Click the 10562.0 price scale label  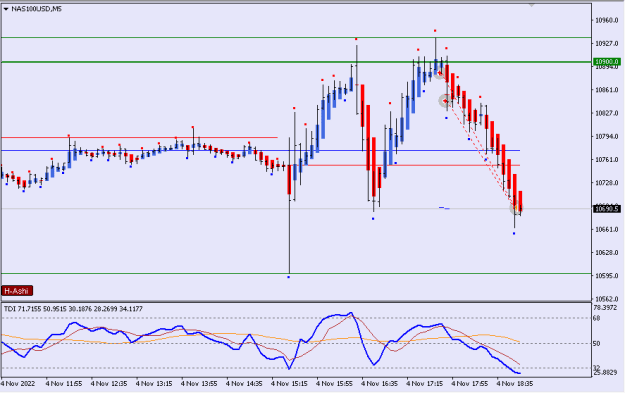pos(606,299)
